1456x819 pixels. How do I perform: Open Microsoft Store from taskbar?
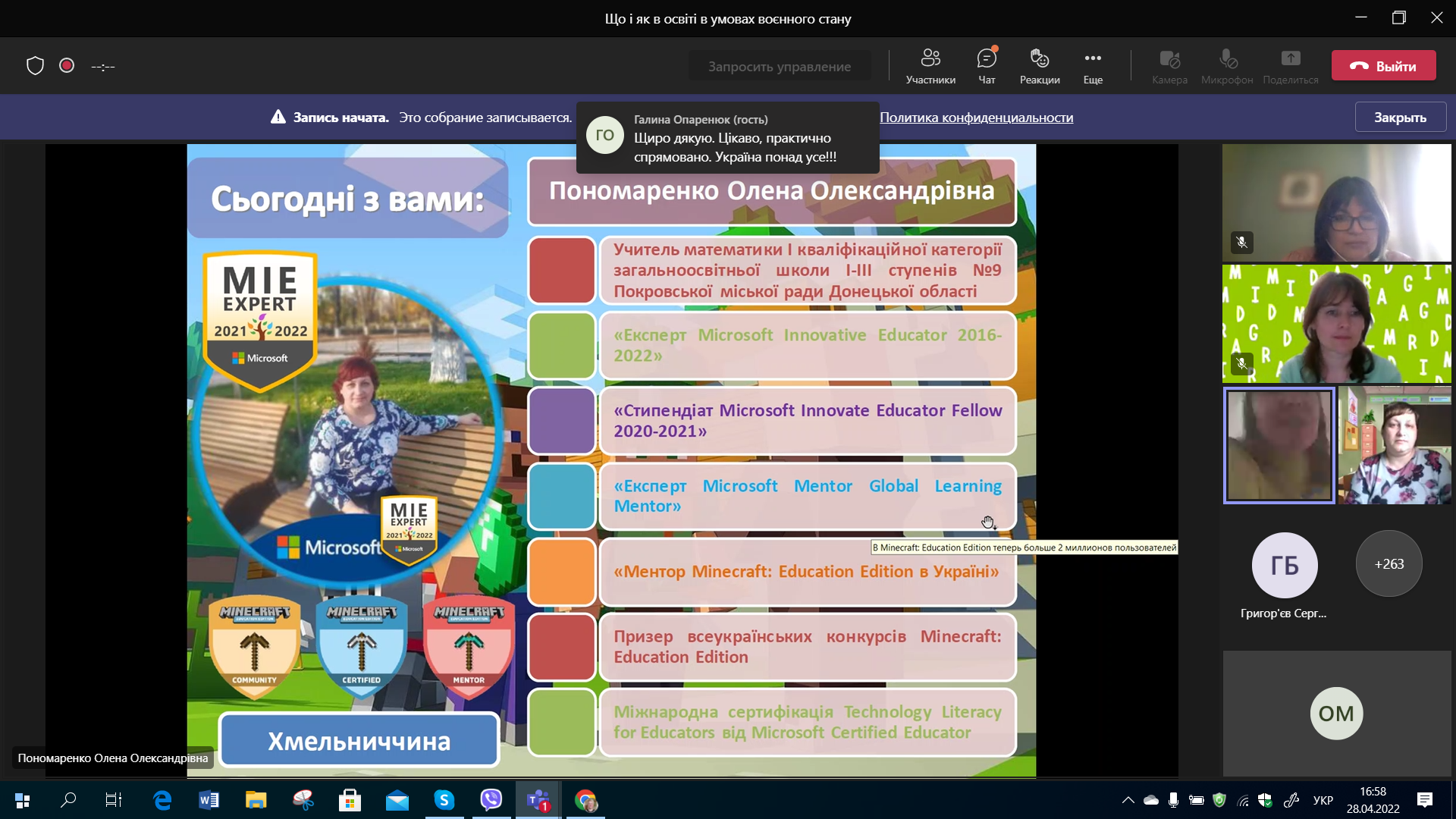click(350, 800)
